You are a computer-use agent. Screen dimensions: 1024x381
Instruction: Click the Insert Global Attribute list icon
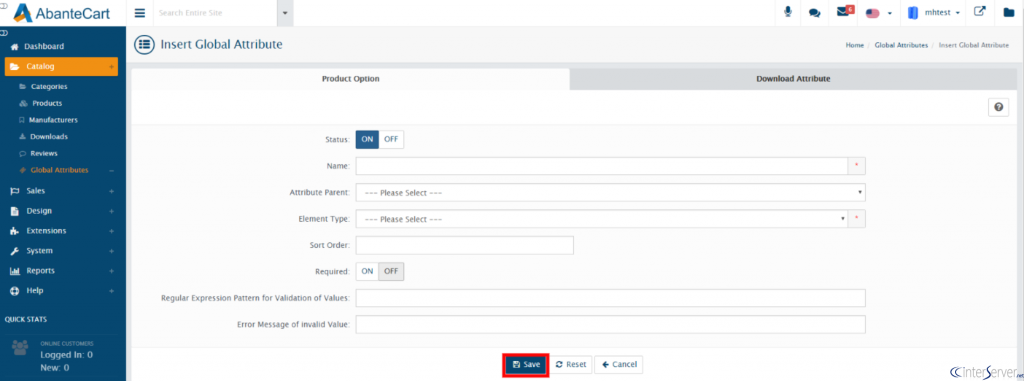click(x=144, y=44)
